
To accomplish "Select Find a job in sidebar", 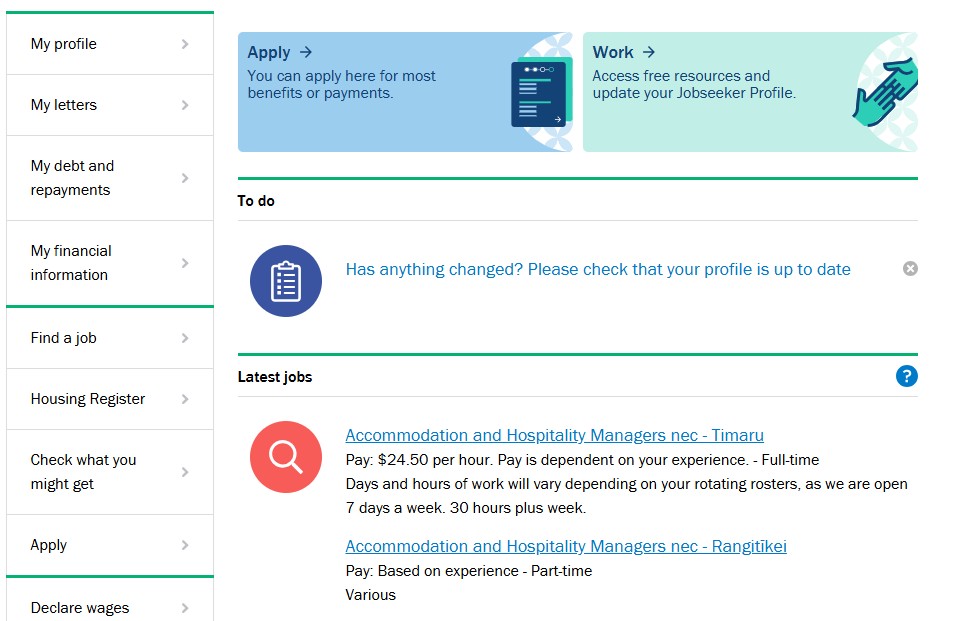I will [x=64, y=338].
